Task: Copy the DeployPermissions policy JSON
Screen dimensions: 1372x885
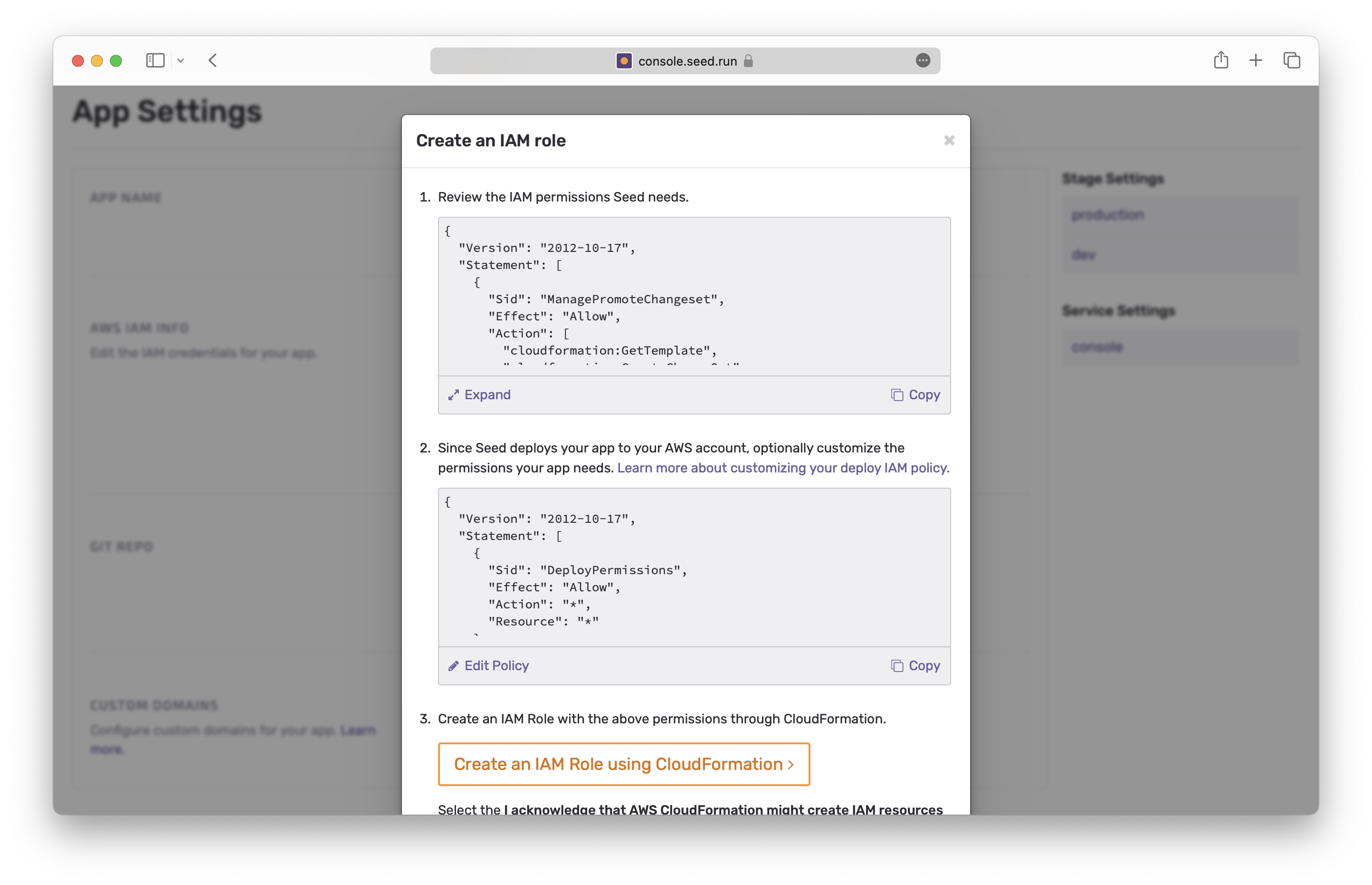Action: [915, 665]
